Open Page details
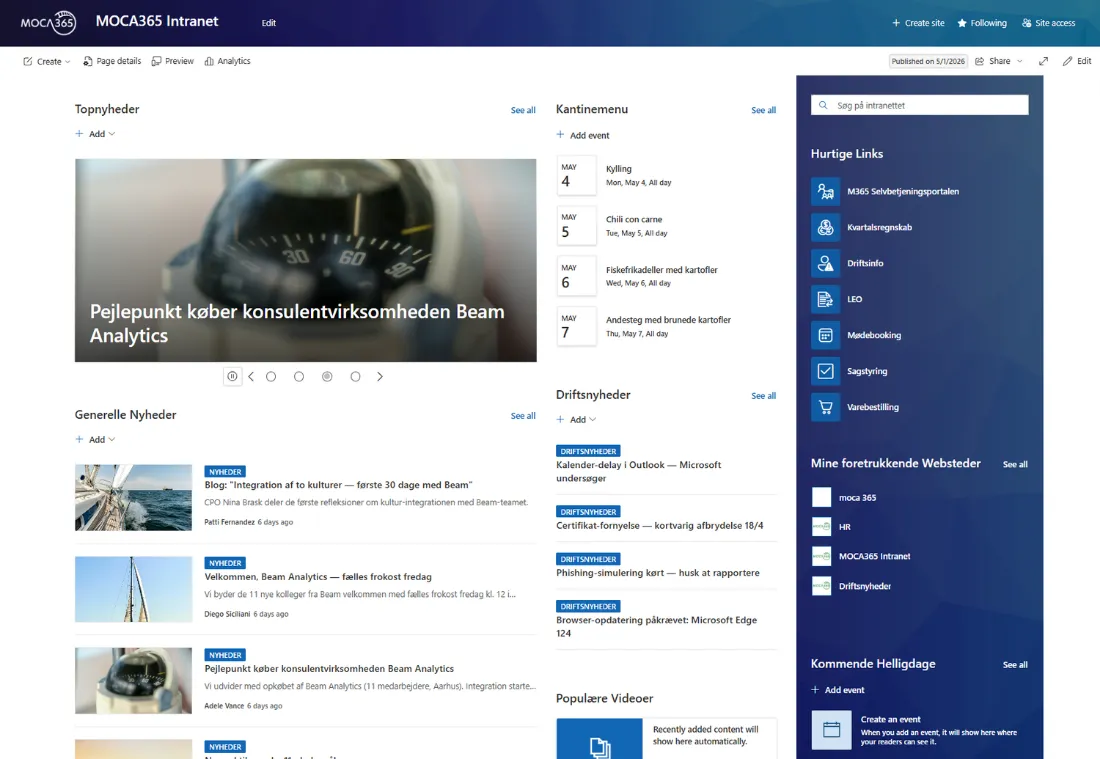1100x759 pixels. (x=112, y=61)
